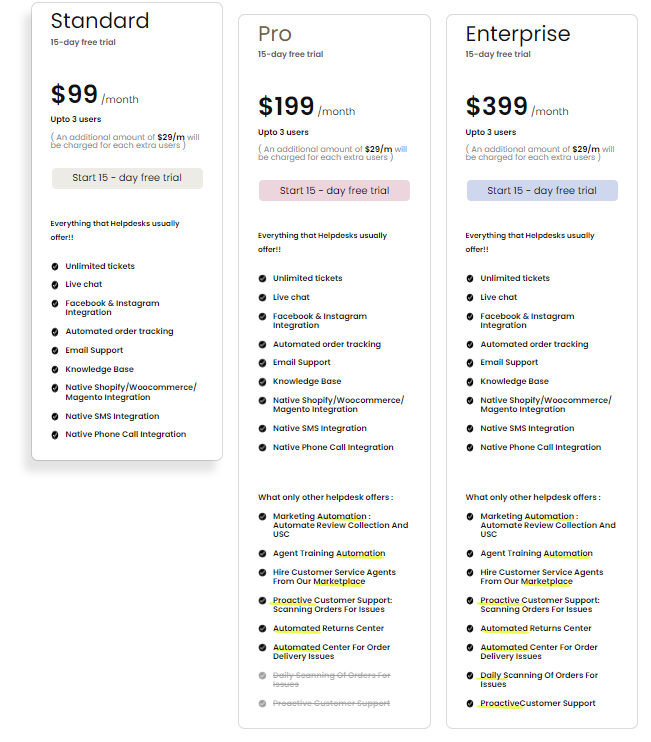The width and height of the screenshot is (651, 742).
Task: Click the checkmark icon beside Pro's Live chat
Action: click(262, 298)
